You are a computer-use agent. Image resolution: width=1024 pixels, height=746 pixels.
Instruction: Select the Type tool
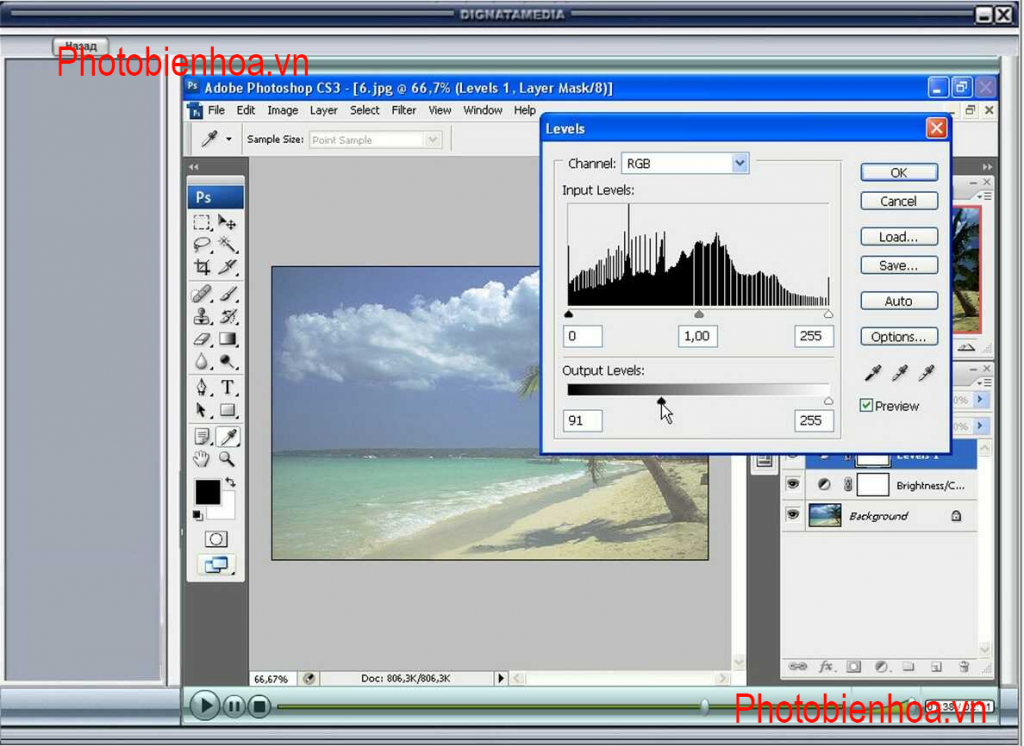click(x=227, y=387)
